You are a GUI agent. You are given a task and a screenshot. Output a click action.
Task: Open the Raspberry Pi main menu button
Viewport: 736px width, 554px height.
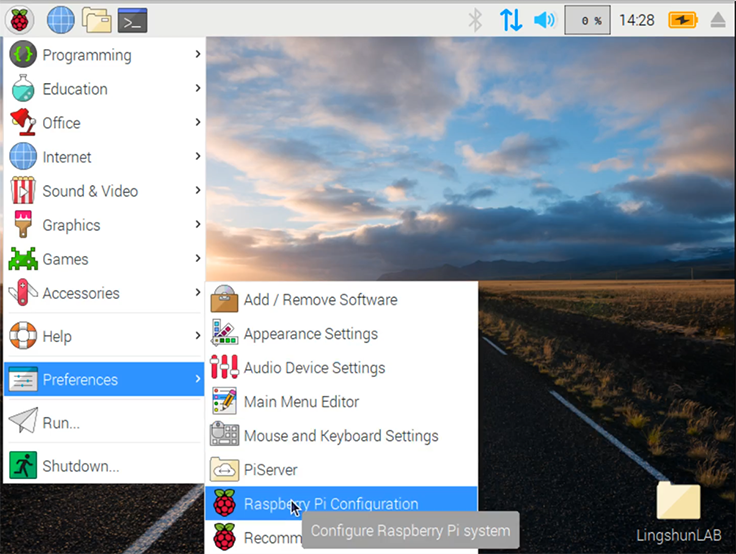(x=19, y=21)
